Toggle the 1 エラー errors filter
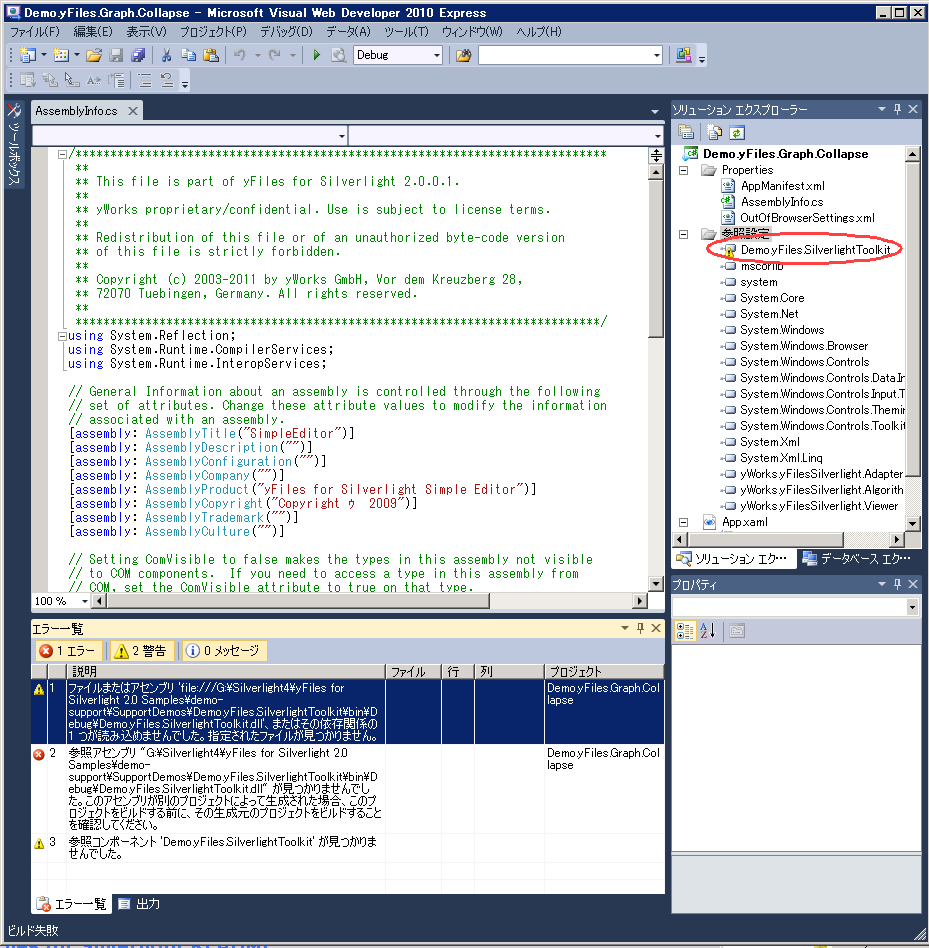 [x=68, y=651]
